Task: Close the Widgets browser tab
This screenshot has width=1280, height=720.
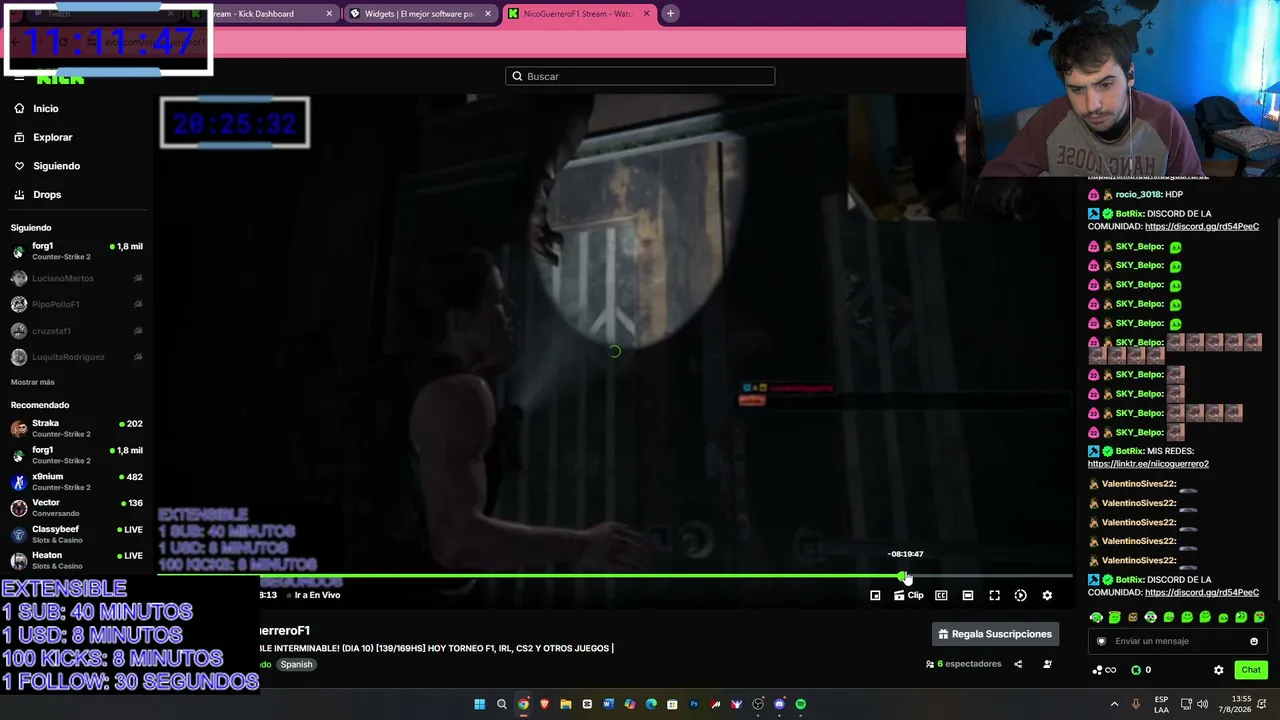Action: [488, 14]
